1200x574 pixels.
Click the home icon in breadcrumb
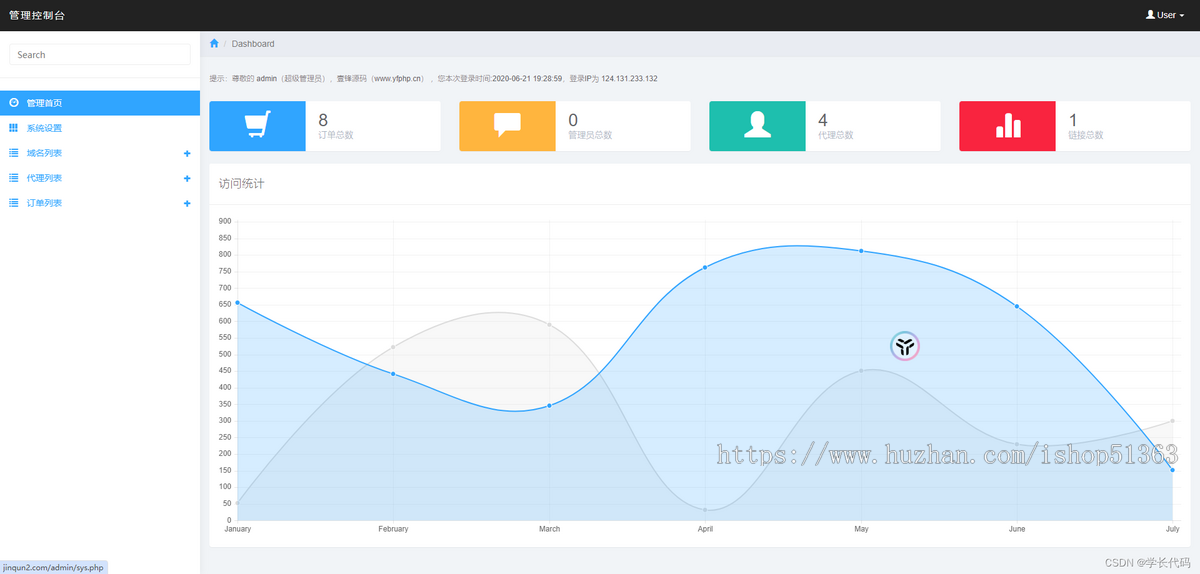click(214, 43)
